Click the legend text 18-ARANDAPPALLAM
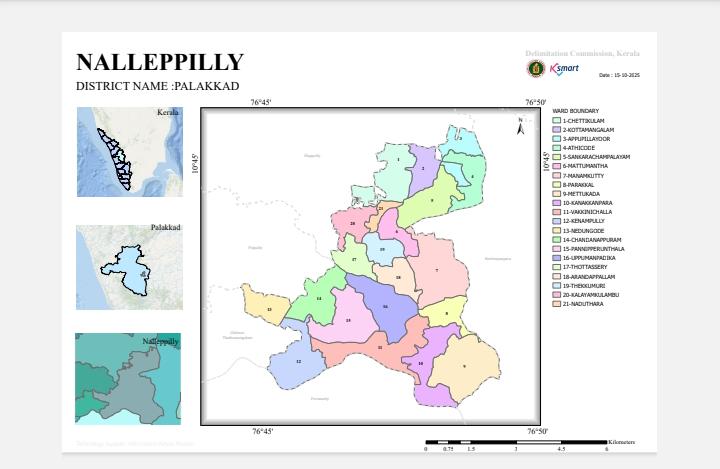Viewport: 720px width, 469px height. (x=589, y=277)
